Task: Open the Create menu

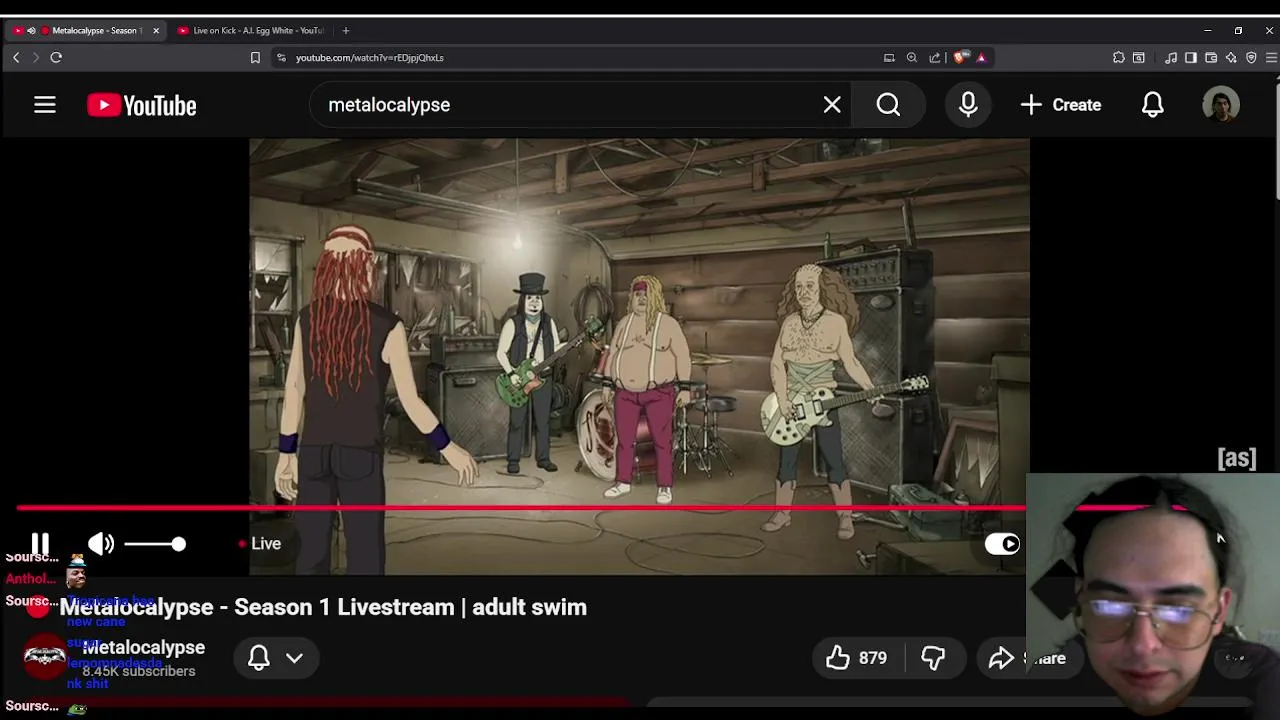Action: [x=1061, y=105]
